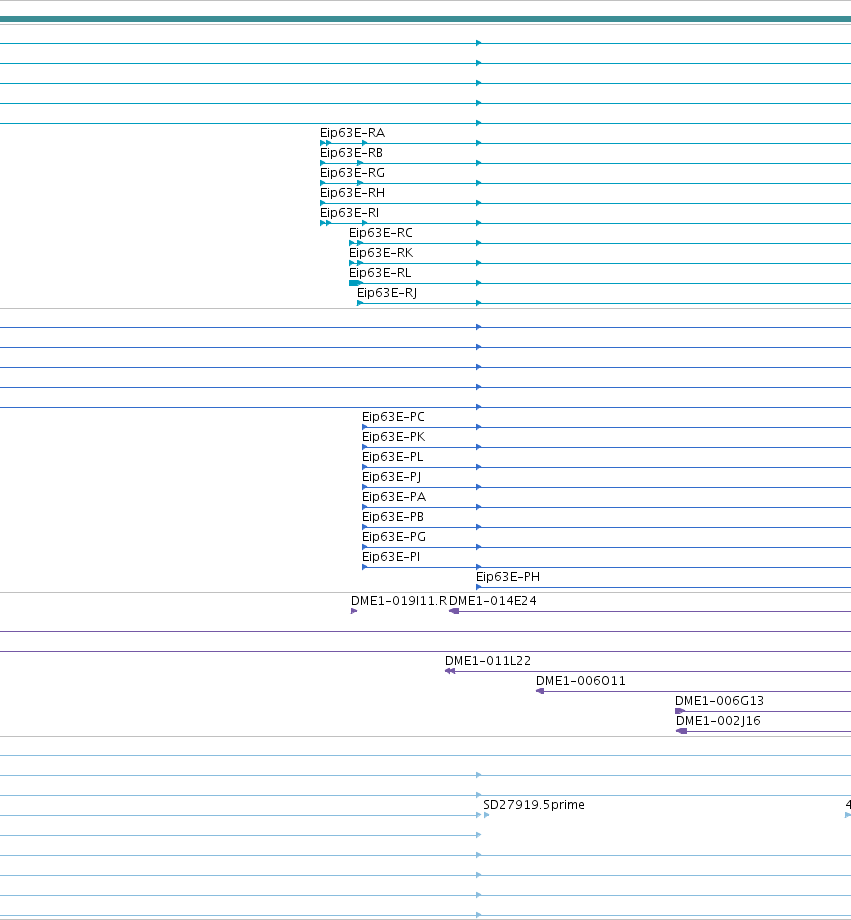This screenshot has height=920, width=851.
Task: Click the Eip63E-PH protein label
Action: pos(508,577)
